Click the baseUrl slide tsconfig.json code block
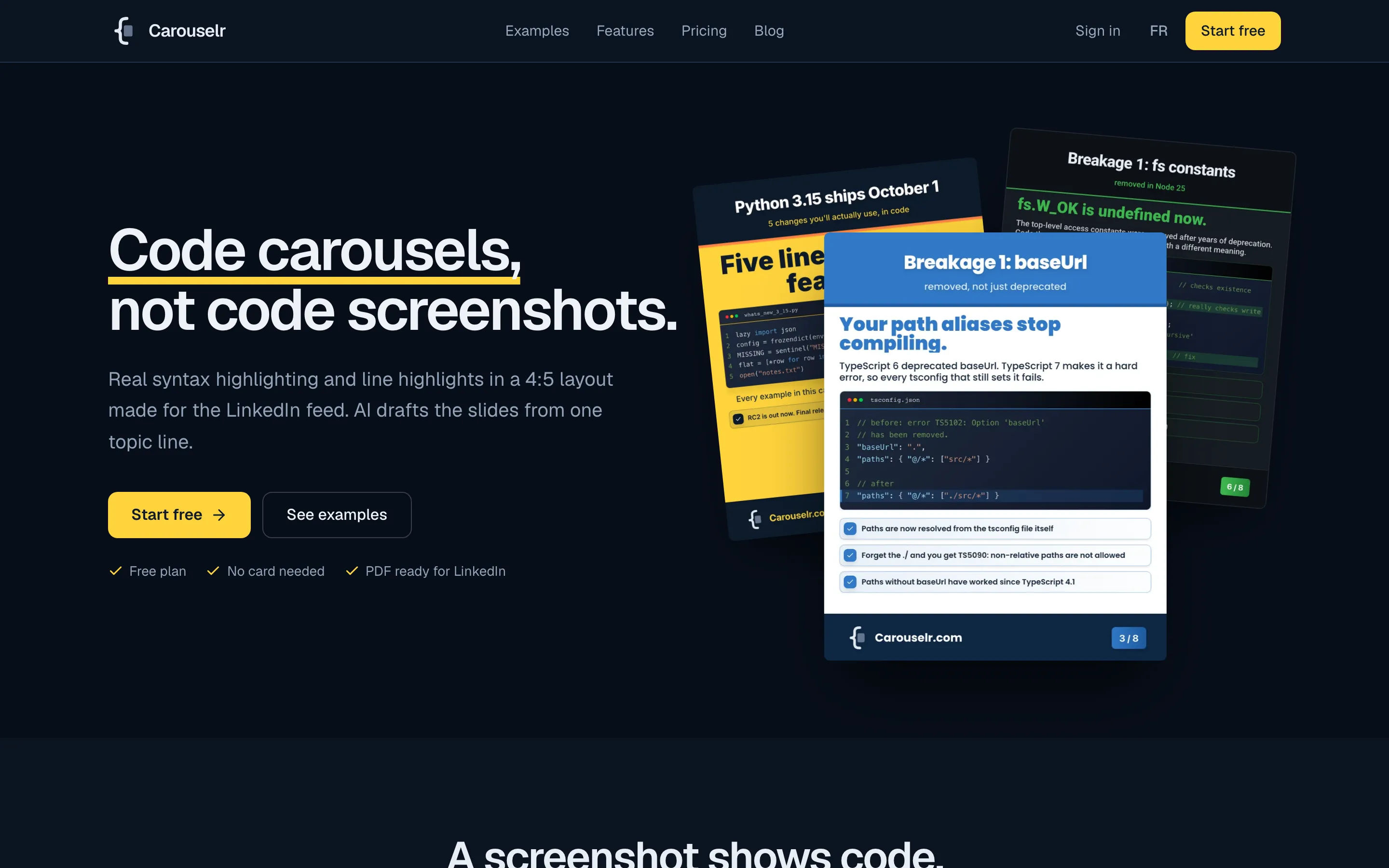1389x868 pixels. click(994, 450)
